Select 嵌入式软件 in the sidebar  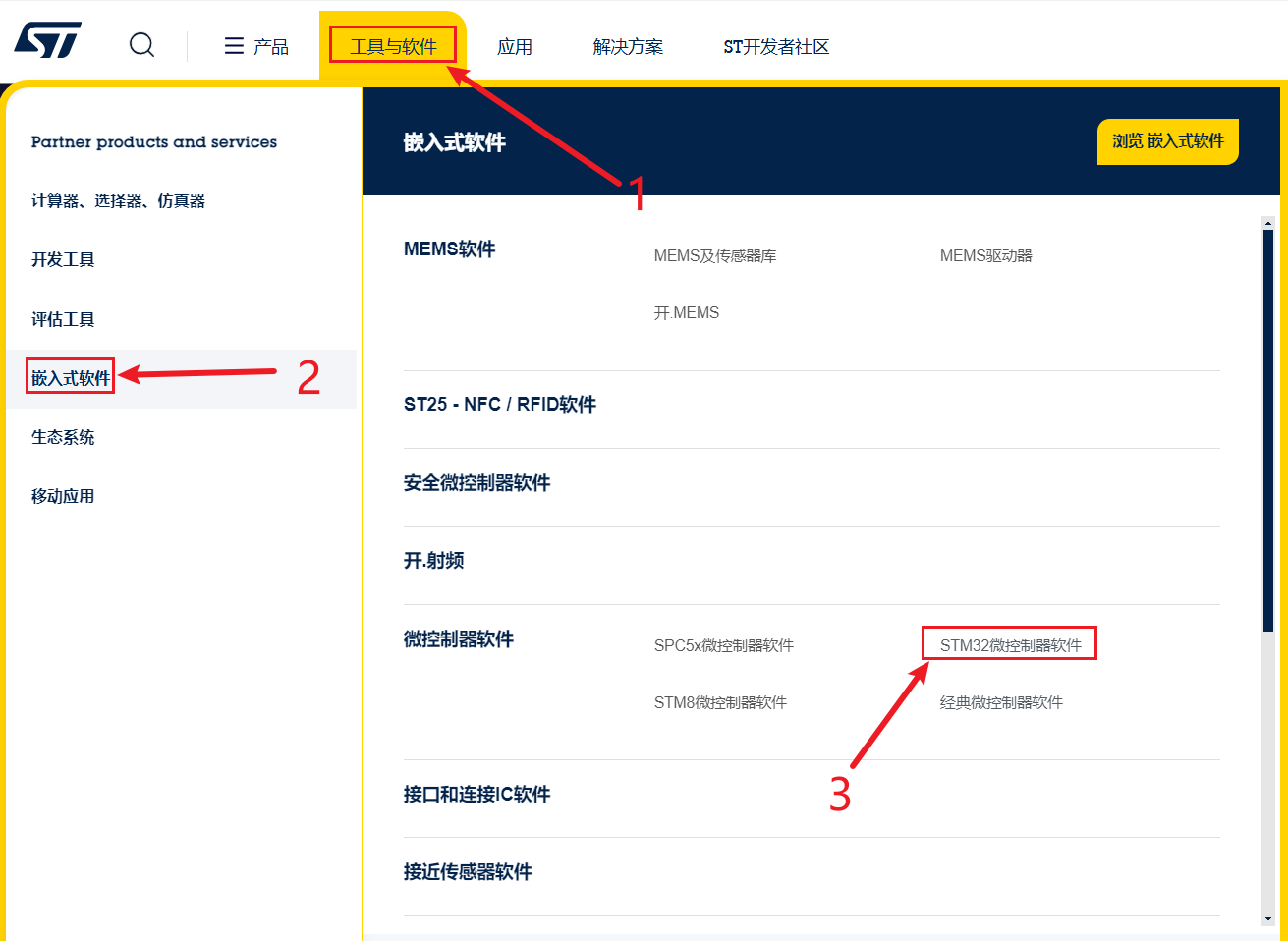click(x=71, y=378)
